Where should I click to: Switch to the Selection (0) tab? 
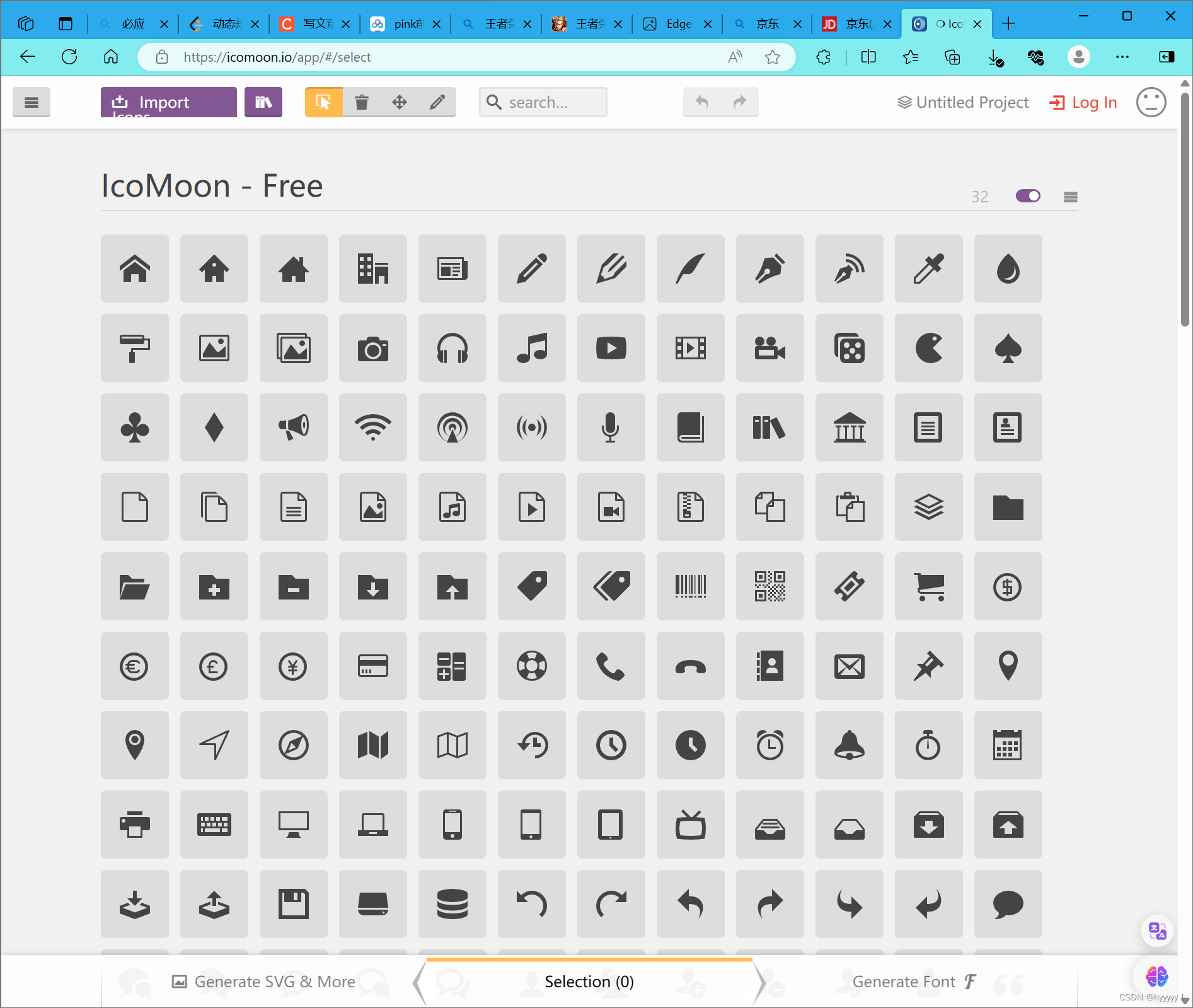589,982
